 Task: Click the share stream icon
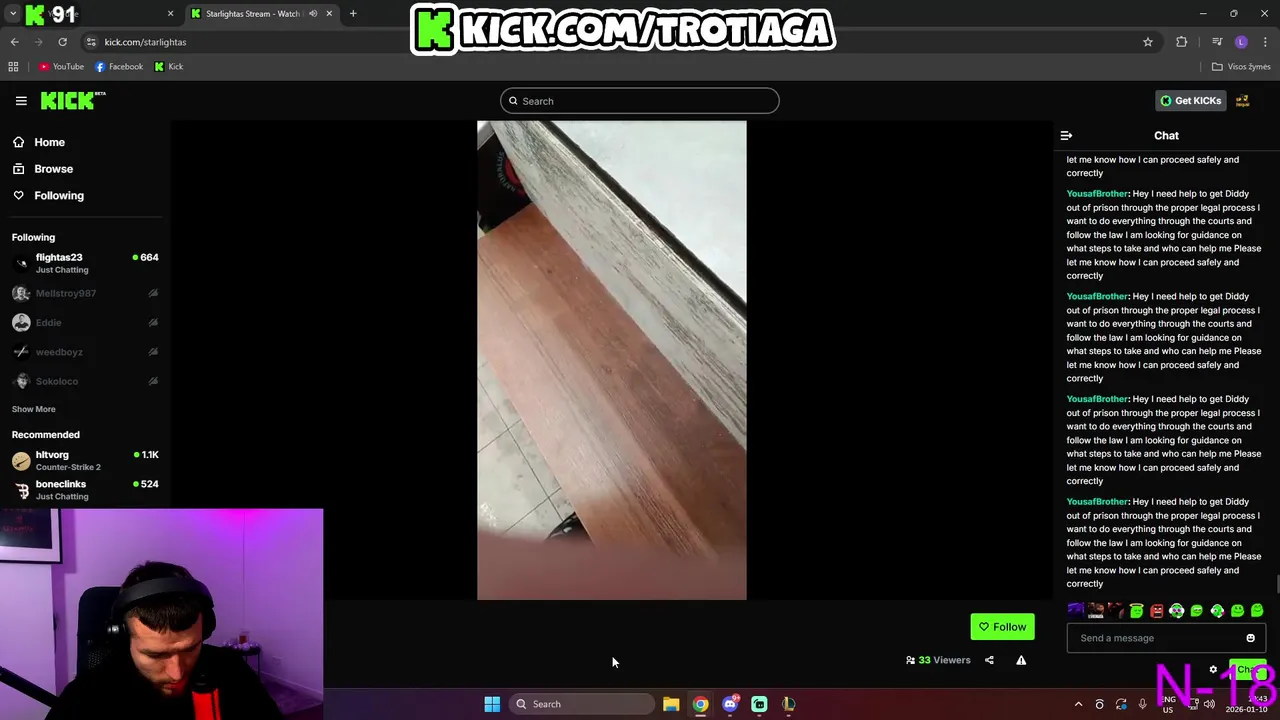coord(989,660)
